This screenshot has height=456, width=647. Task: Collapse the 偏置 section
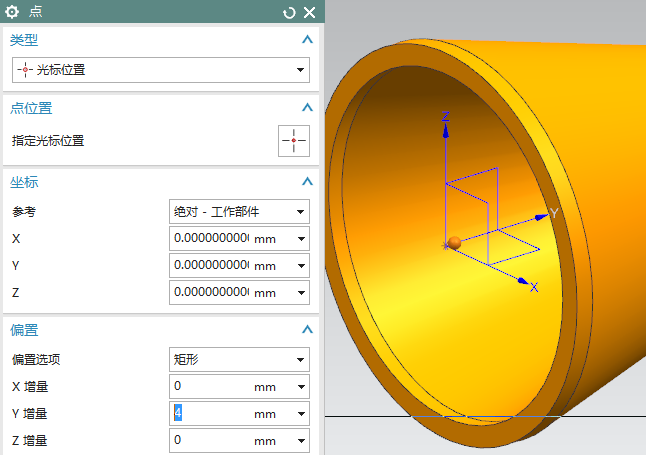(307, 330)
